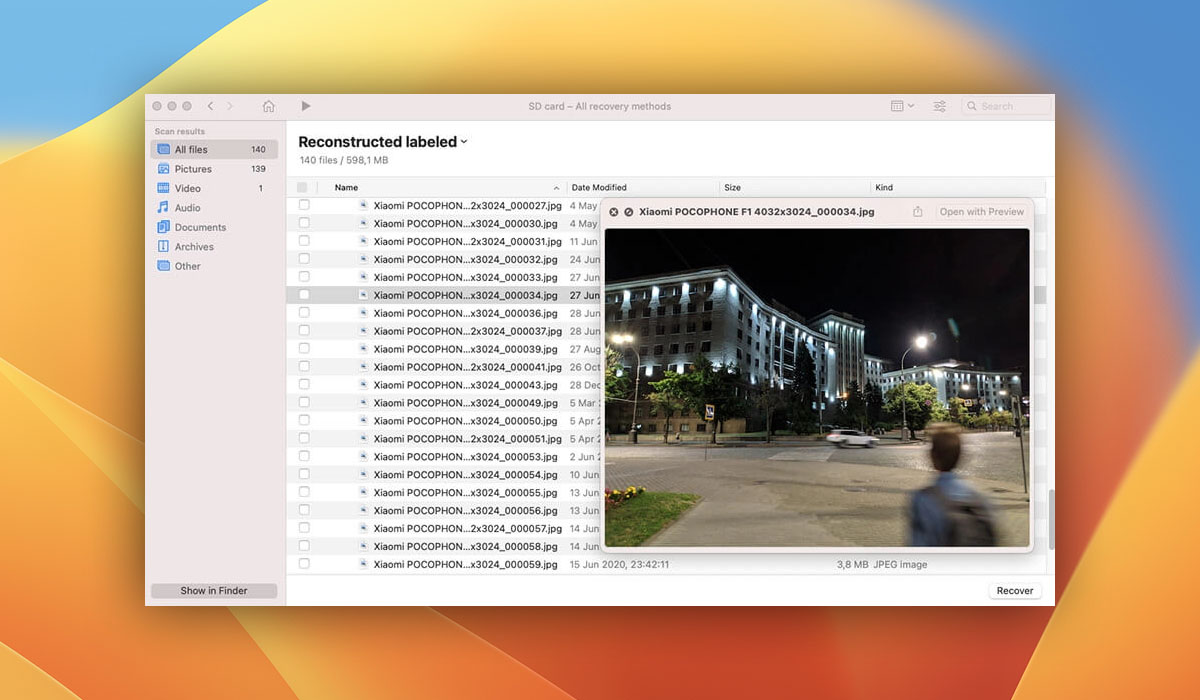Click date 15 Jun 2020, 23:42:11
Viewport: 1200px width, 700px height.
click(x=619, y=565)
